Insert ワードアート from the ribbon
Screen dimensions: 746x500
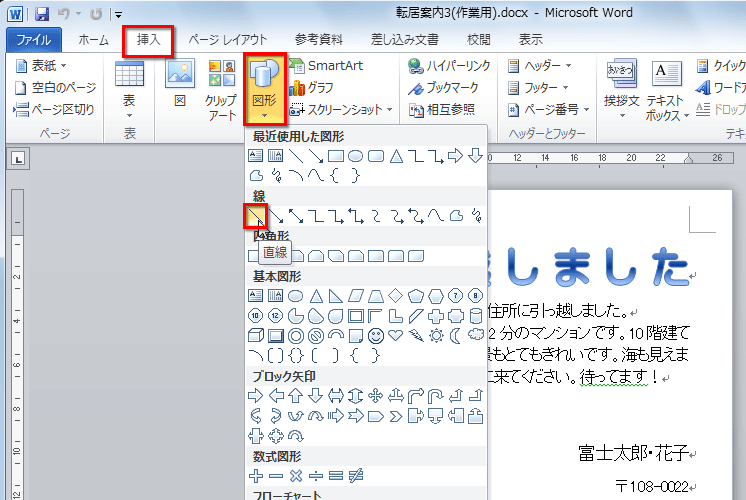pos(720,88)
